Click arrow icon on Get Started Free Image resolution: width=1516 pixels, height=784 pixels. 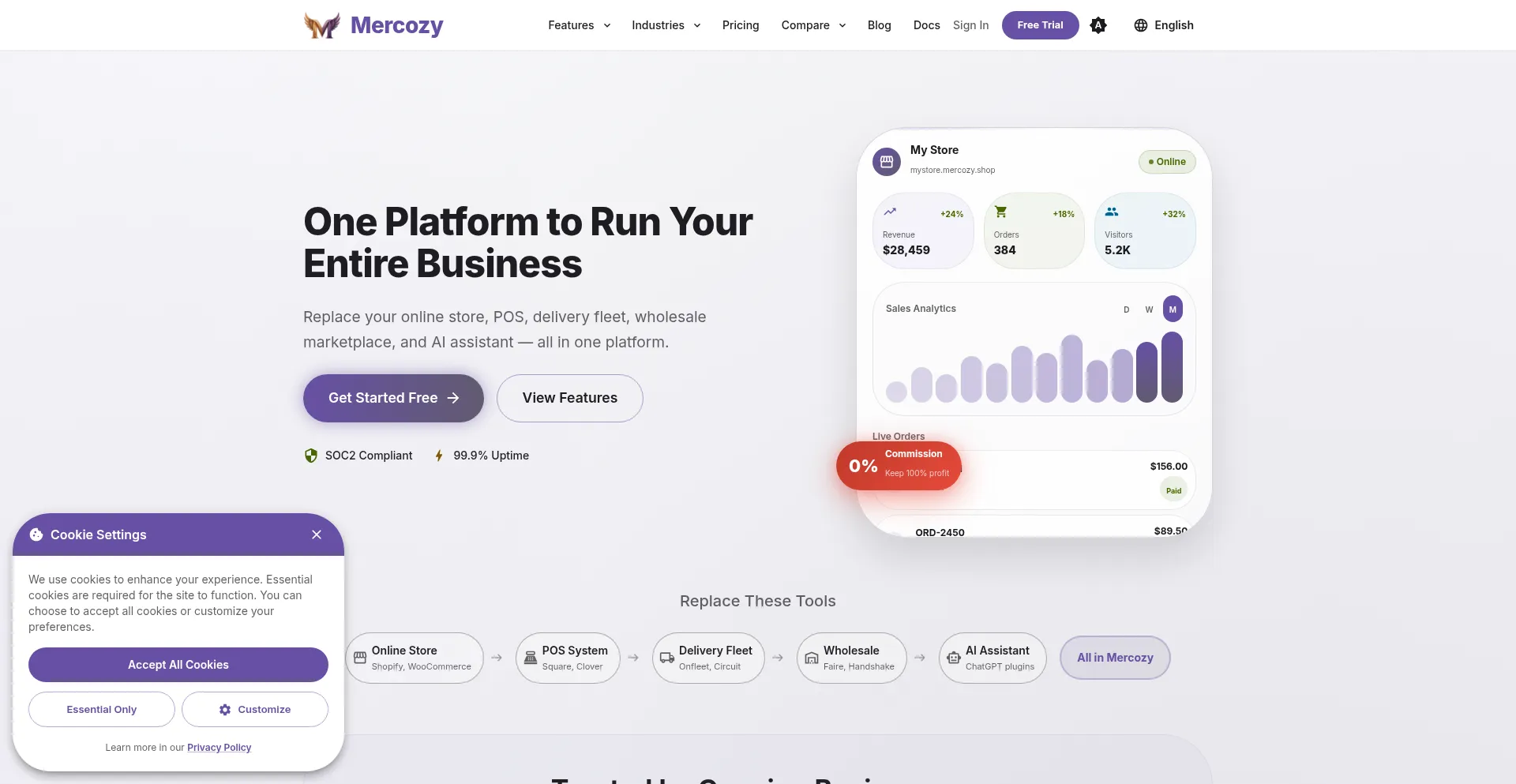coord(453,398)
